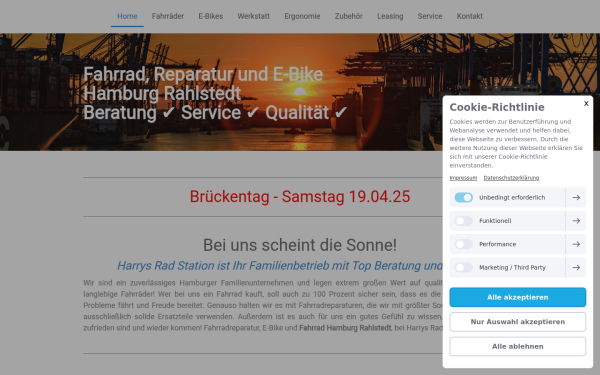Go to the Home menu item
This screenshot has width=600, height=375.
[x=127, y=16]
